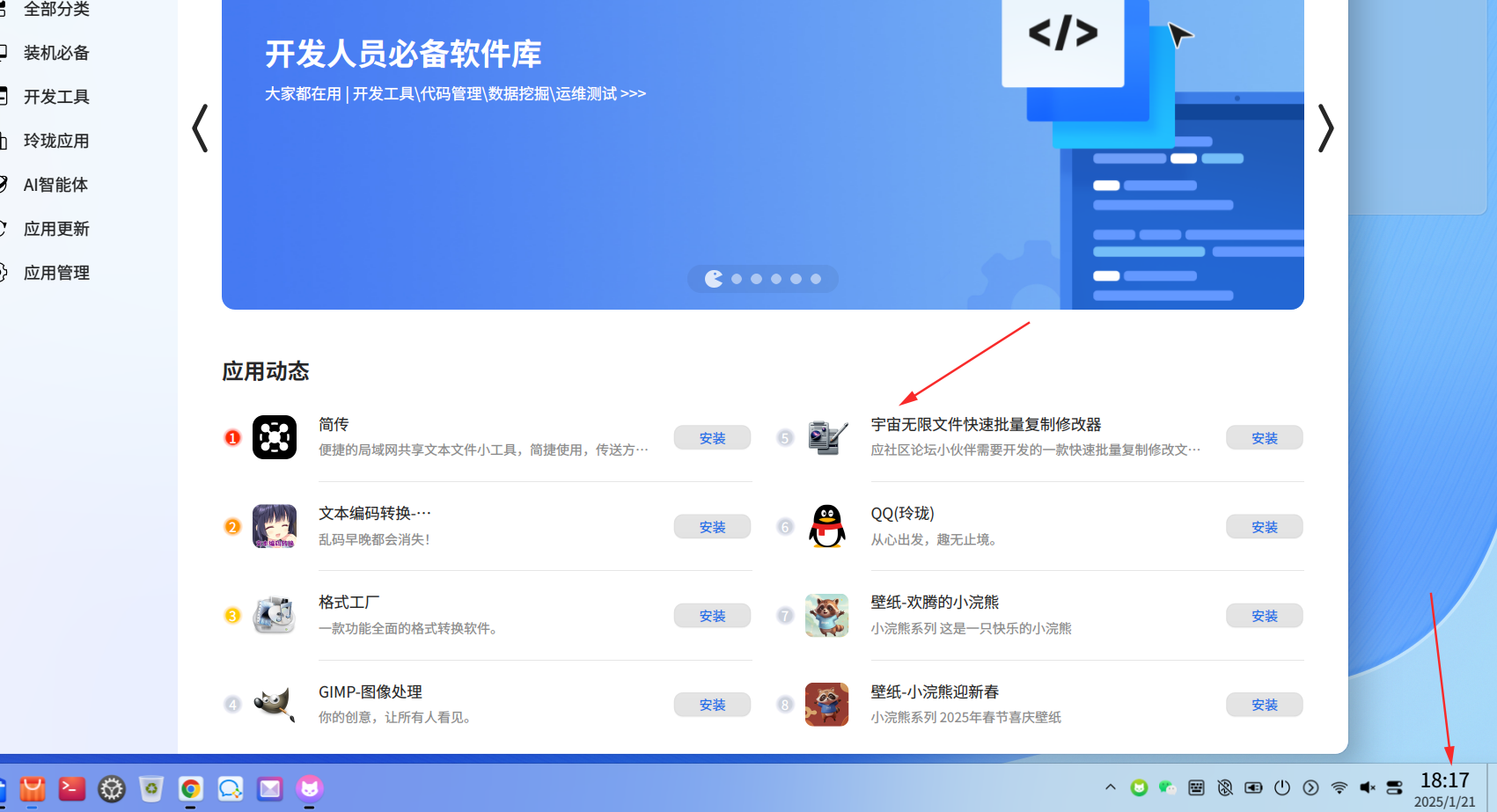Go to previous banner with left arrow

pos(200,128)
